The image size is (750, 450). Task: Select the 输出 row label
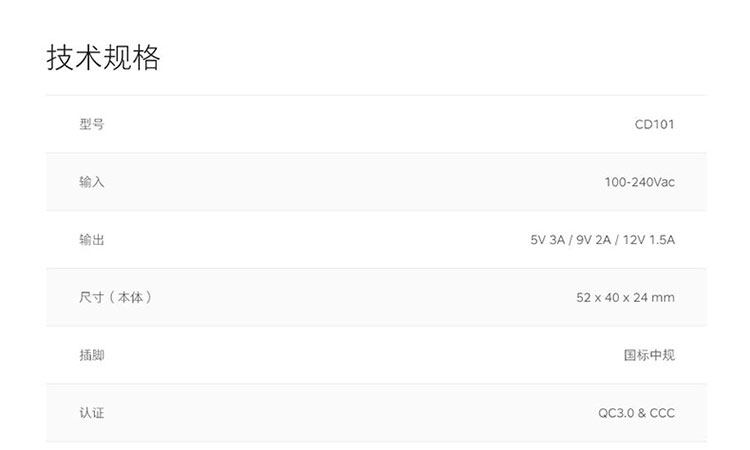92,240
